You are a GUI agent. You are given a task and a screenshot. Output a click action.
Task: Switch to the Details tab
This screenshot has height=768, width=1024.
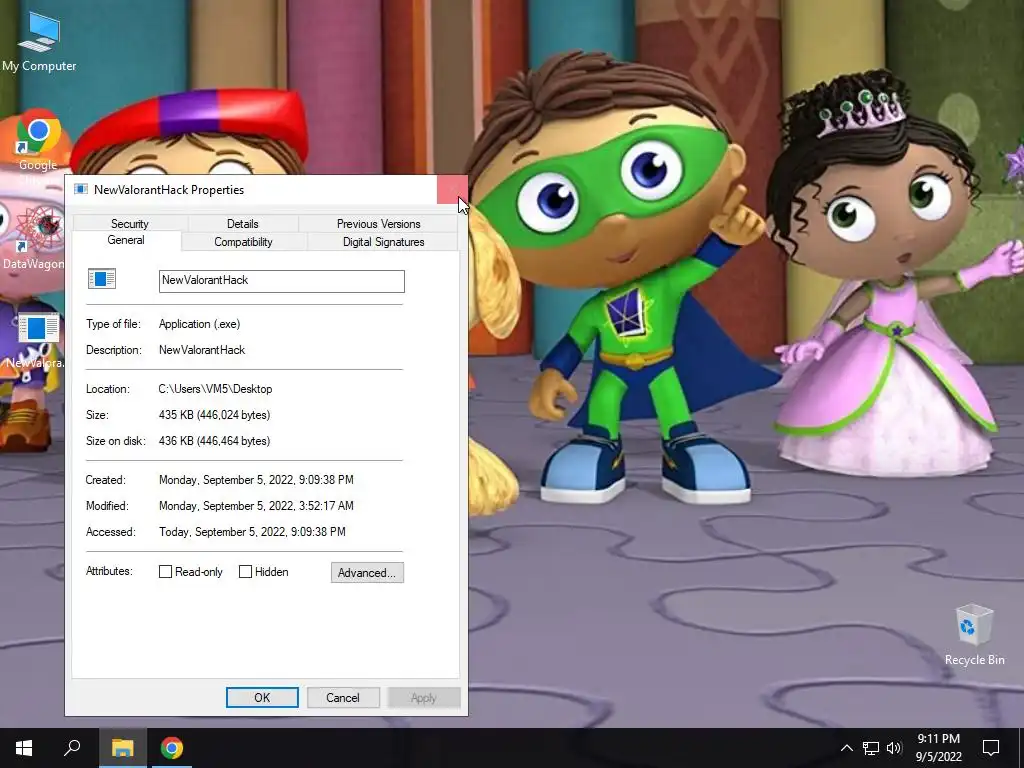click(243, 223)
